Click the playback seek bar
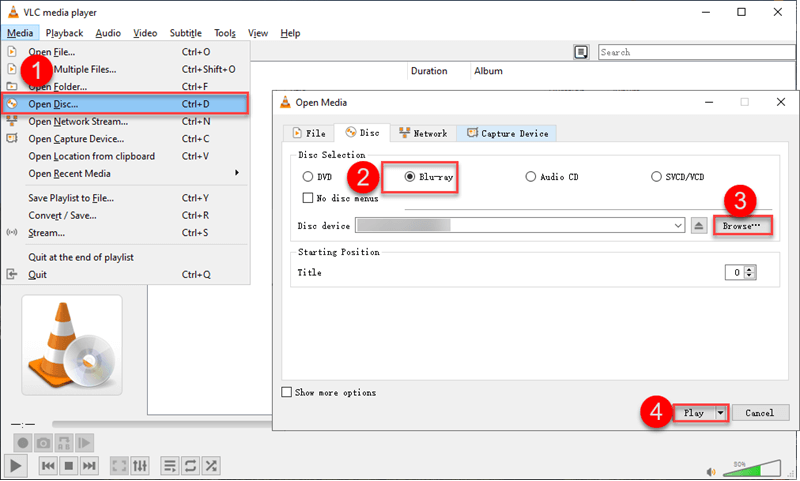This screenshot has height=481, width=800. click(162, 424)
